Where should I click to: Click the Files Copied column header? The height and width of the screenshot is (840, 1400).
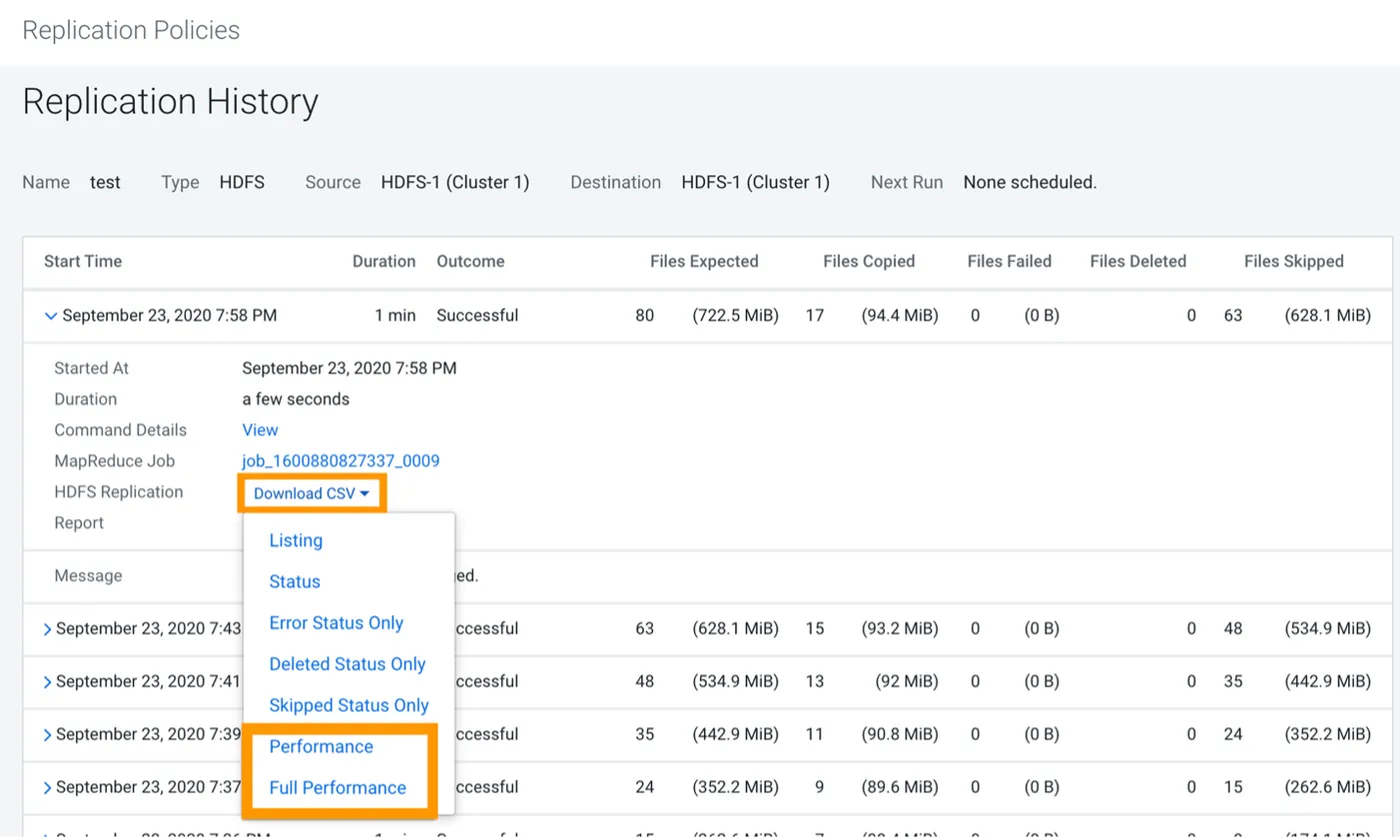tap(869, 261)
